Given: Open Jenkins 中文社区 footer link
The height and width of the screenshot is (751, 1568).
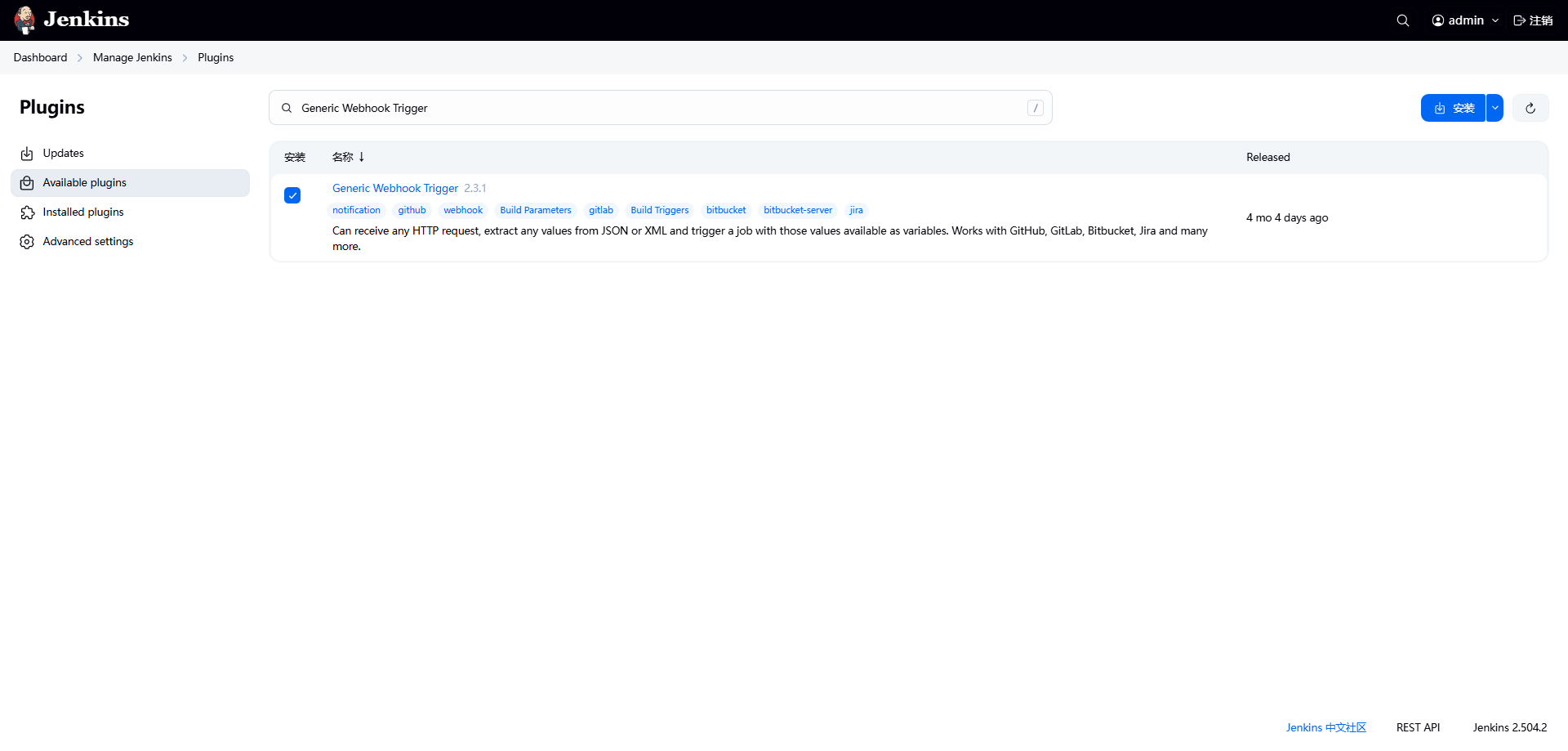Looking at the screenshot, I should [1326, 727].
